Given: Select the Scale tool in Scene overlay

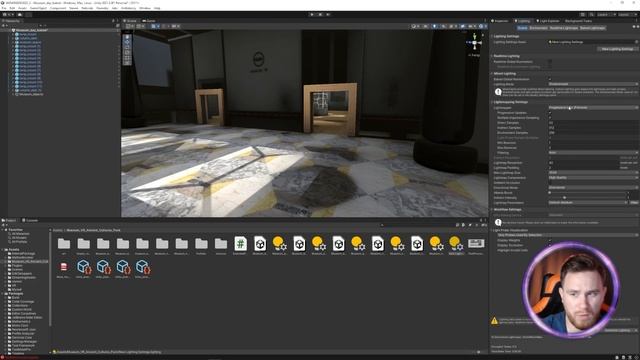Looking at the screenshot, I should [x=127, y=53].
